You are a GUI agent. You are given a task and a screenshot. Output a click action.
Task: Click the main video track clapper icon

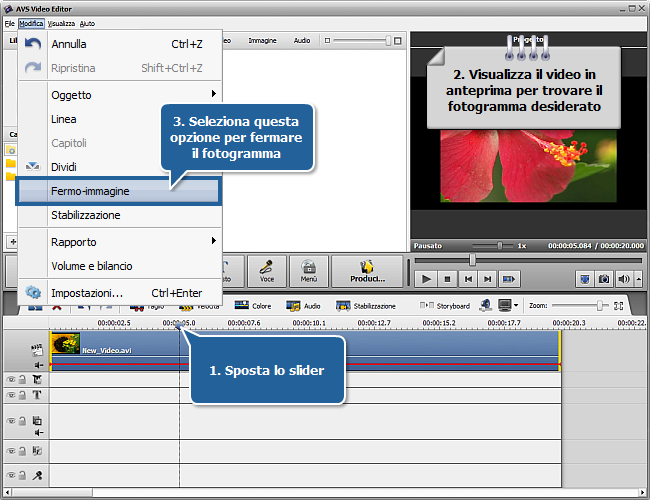coord(37,350)
